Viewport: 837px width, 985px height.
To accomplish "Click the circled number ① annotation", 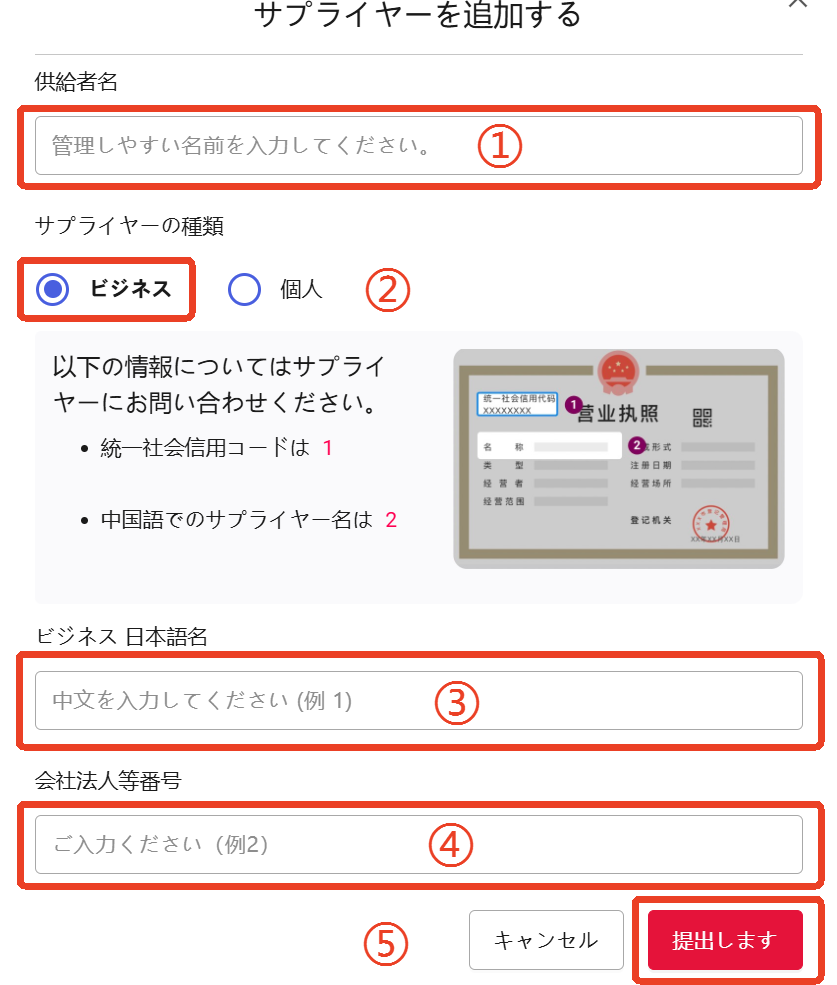I will 500,146.
